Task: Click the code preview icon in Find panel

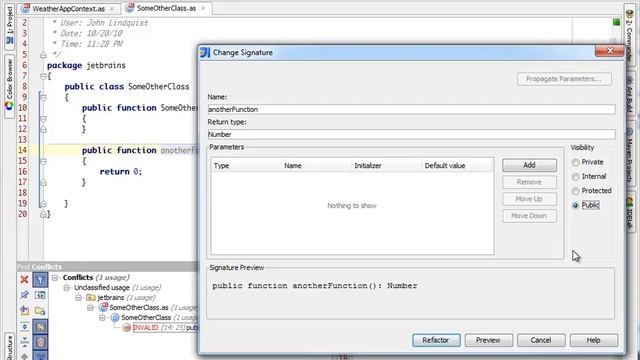Action: tap(40, 295)
